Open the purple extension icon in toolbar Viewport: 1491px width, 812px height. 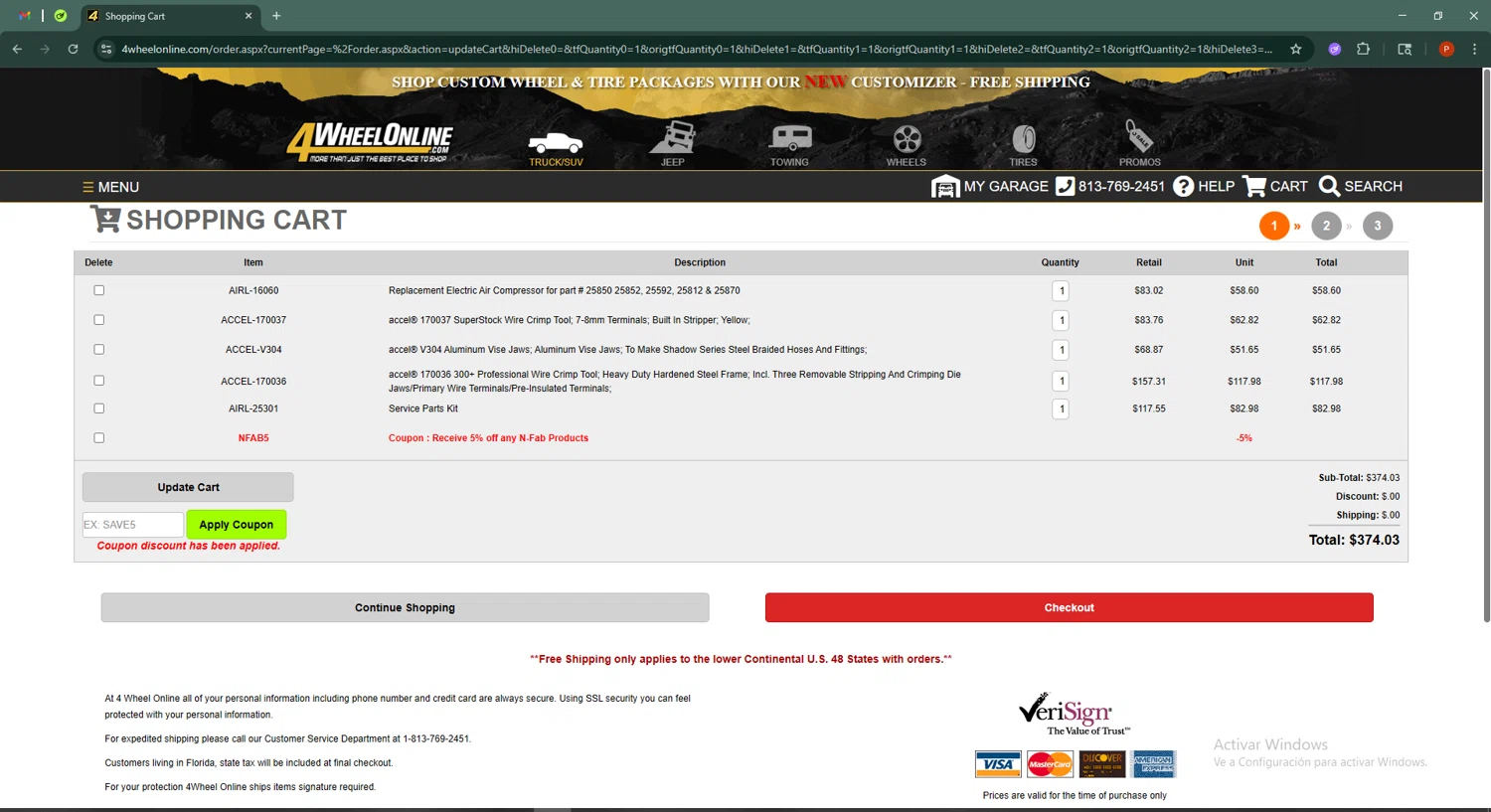pyautogui.click(x=1335, y=49)
